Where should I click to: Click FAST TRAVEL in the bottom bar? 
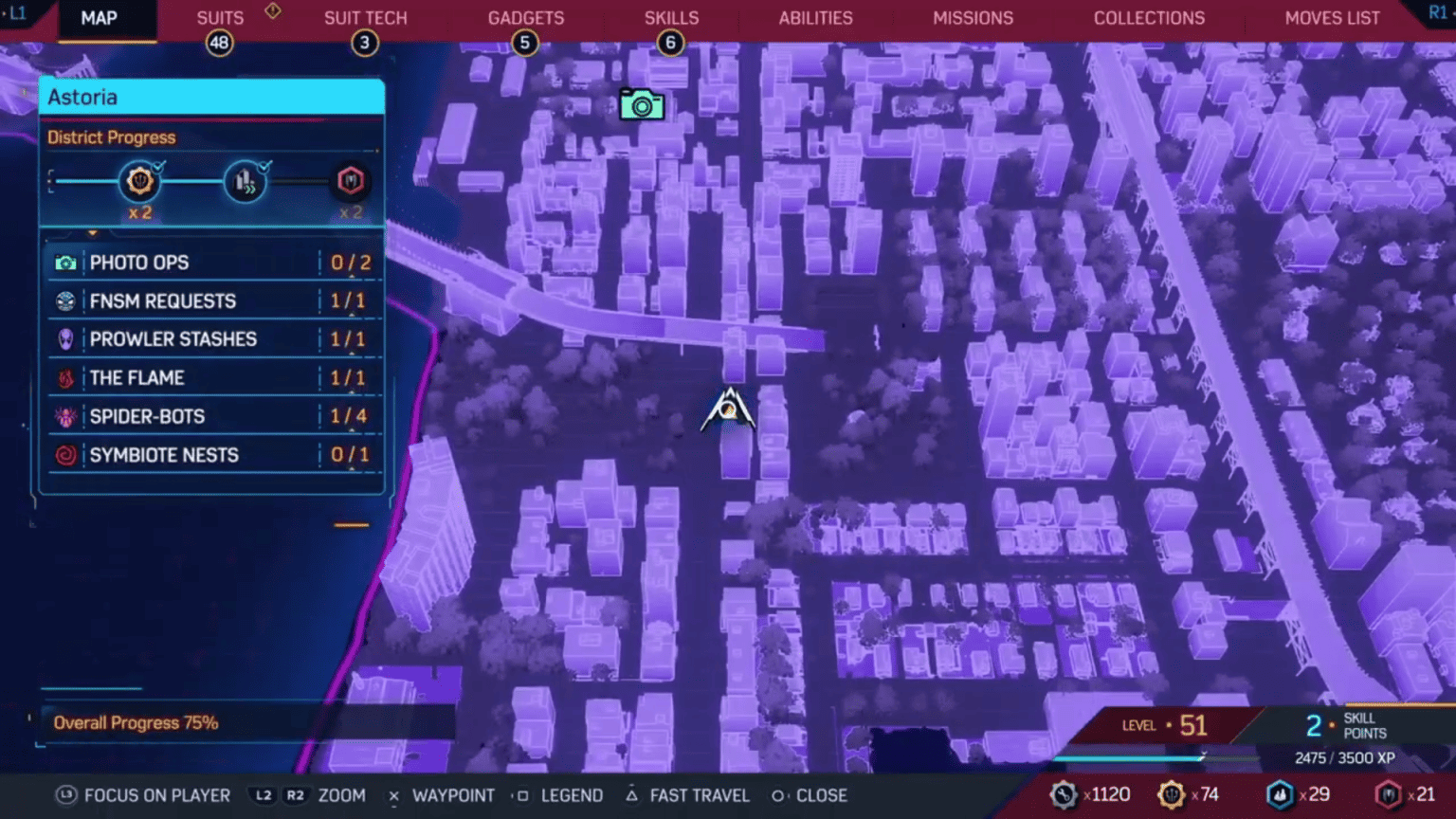pyautogui.click(x=699, y=795)
